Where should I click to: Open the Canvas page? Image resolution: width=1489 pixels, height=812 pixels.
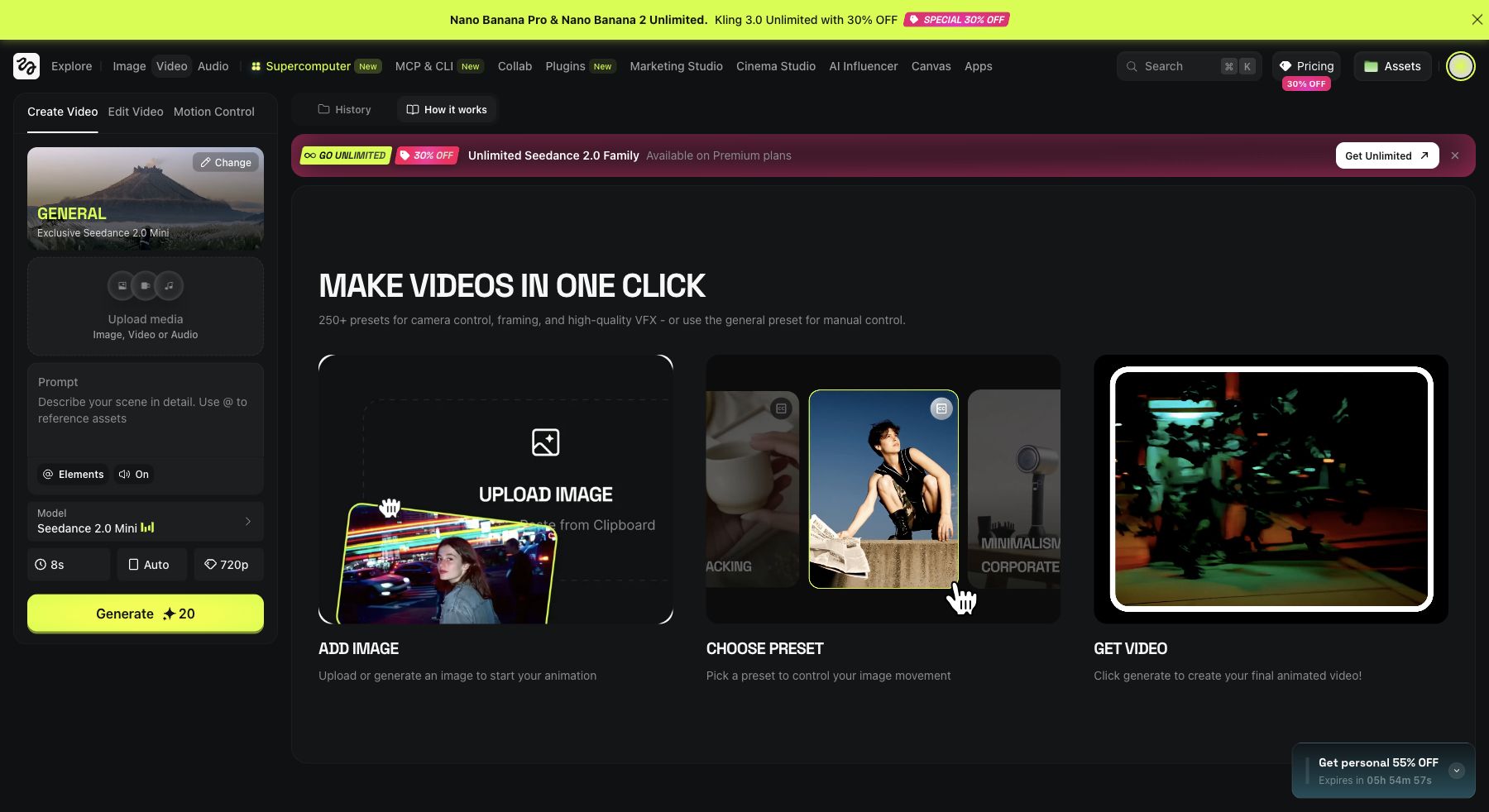(931, 66)
